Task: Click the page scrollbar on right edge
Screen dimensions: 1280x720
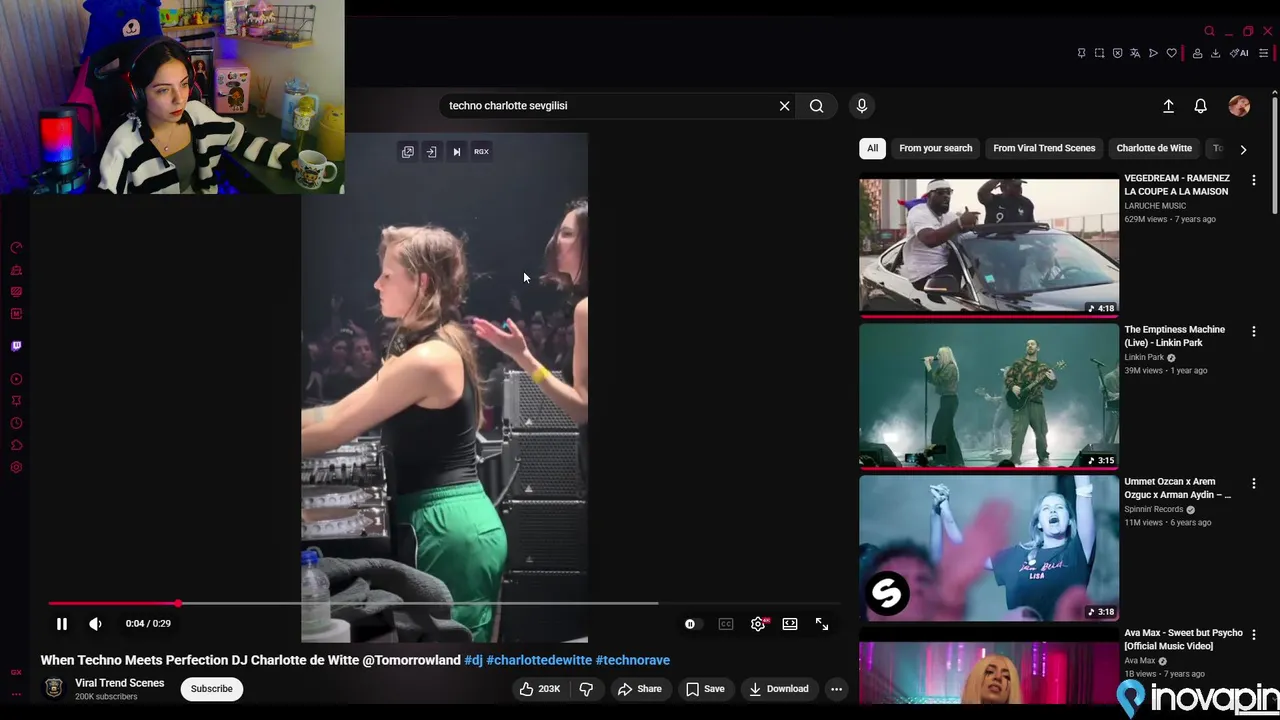Action: pos(1275,155)
